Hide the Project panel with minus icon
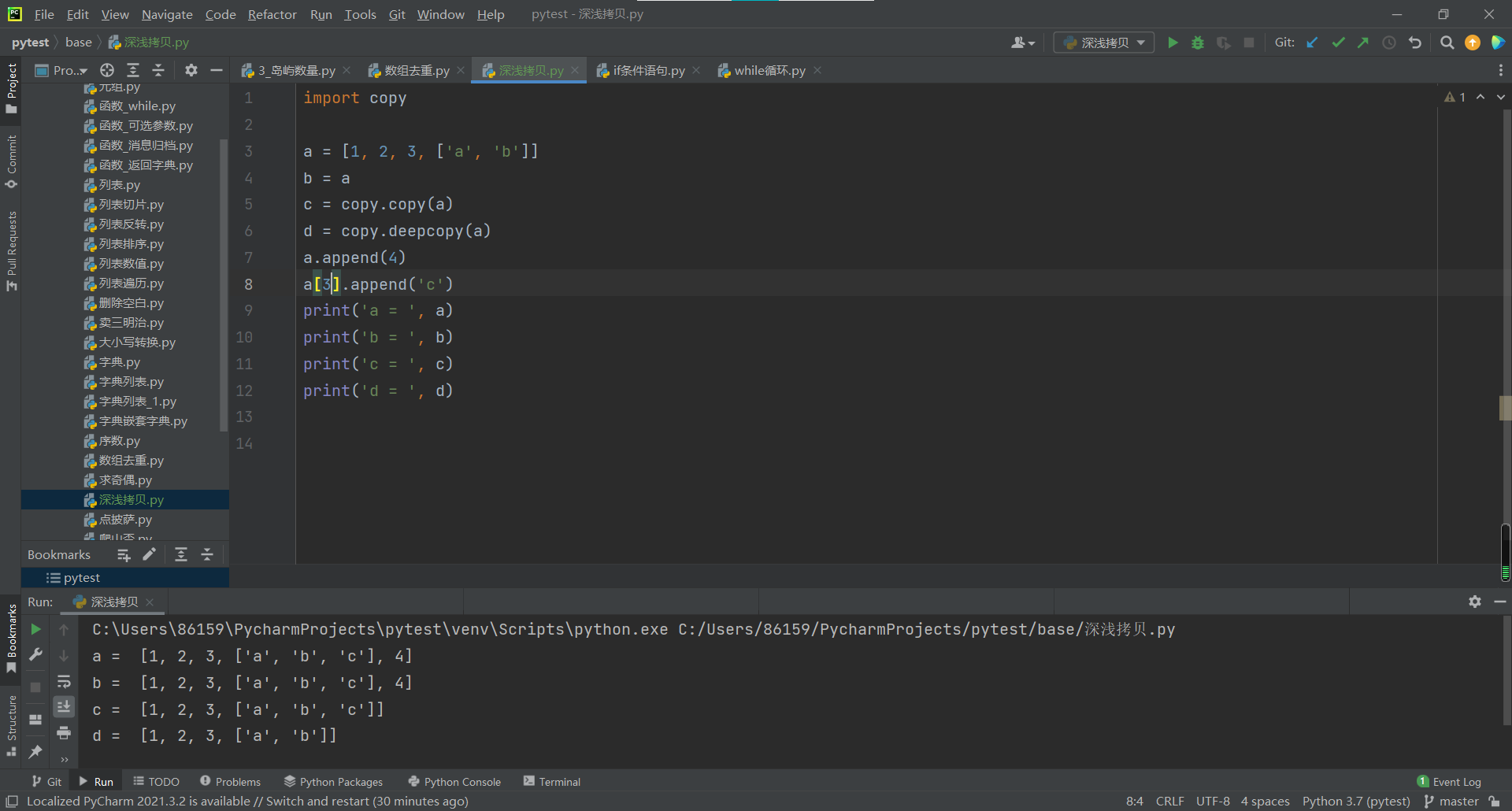This screenshot has height=811, width=1512. click(x=217, y=70)
